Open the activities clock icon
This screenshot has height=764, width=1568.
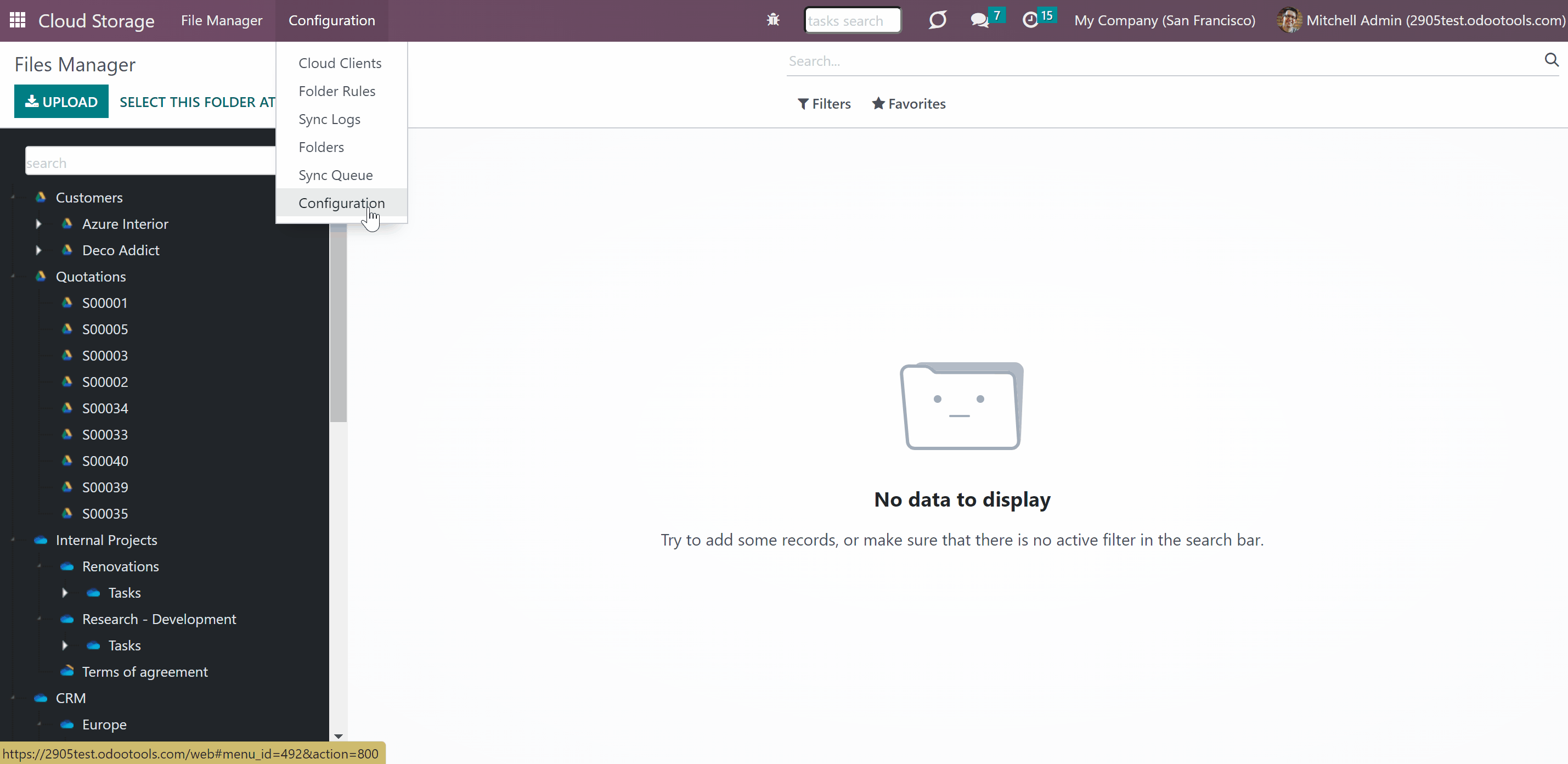(x=1030, y=20)
